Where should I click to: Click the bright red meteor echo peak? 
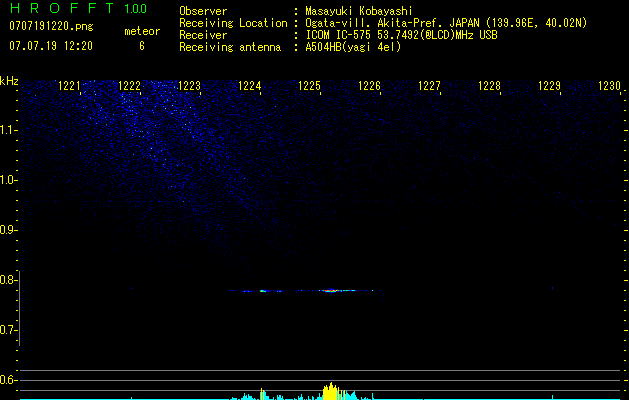point(331,290)
